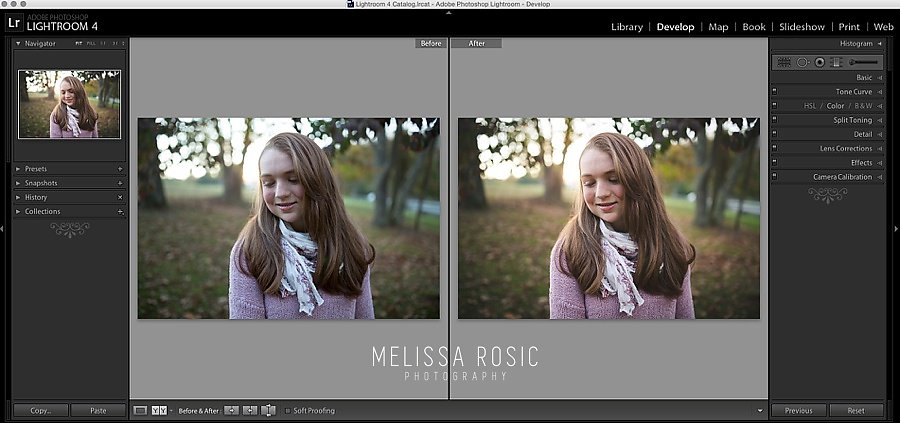Toggle the Camera Calibration panel switch
900x423 pixels.
[774, 176]
